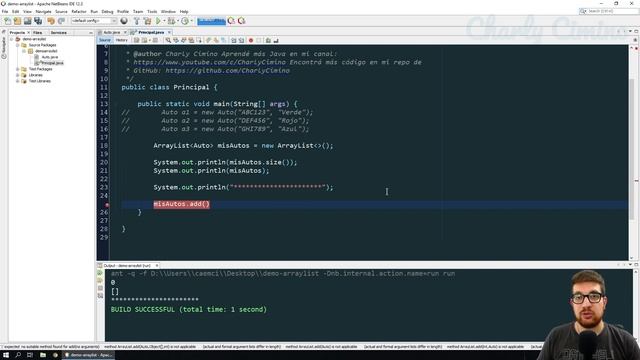
Task: Switch to the Files panel tab
Action: 38,33
